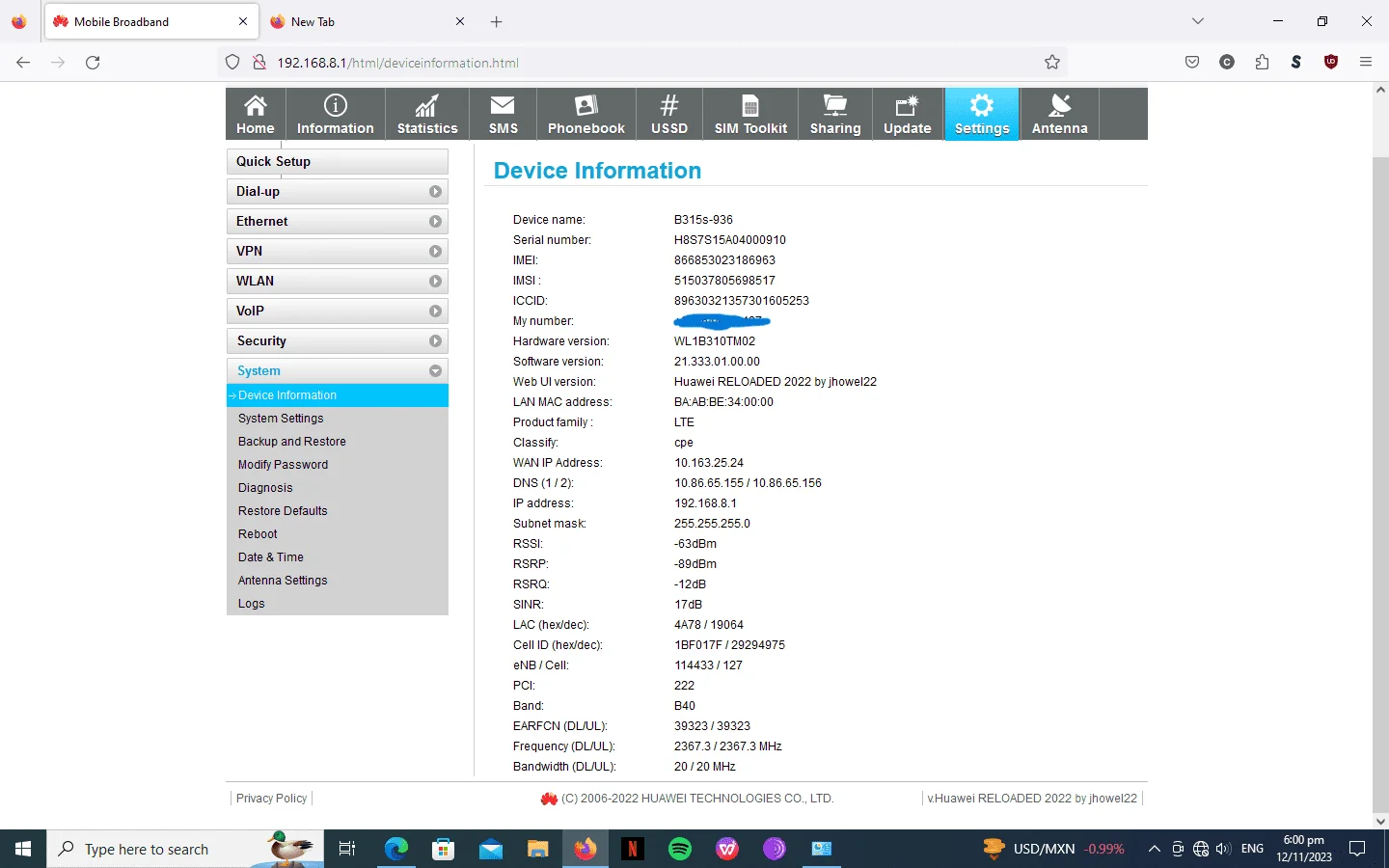Click the site security shield icon

[232, 63]
